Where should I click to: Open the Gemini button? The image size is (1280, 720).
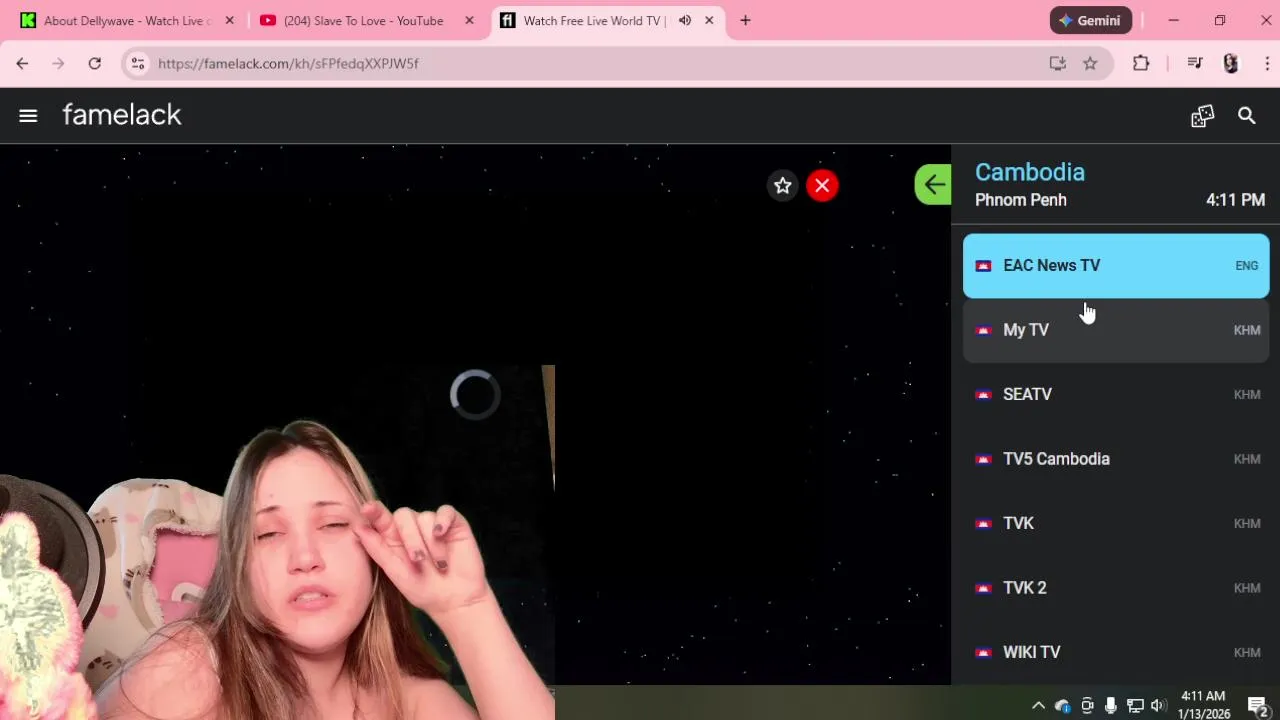click(x=1091, y=20)
